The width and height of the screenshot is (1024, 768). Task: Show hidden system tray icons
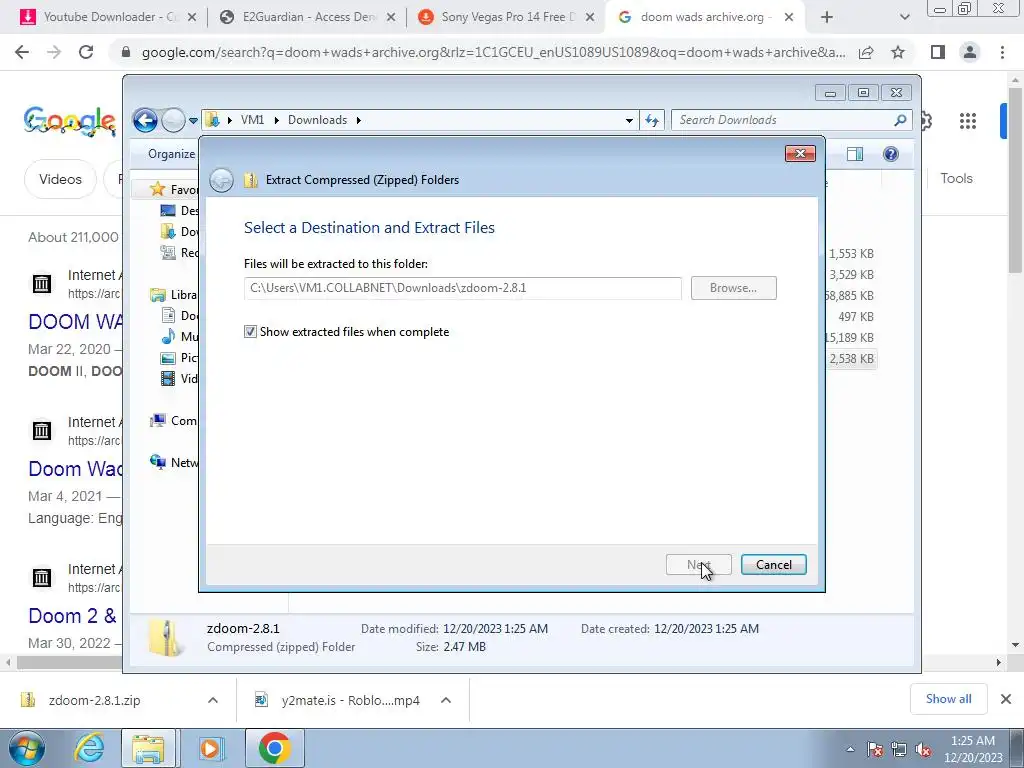[850, 749]
